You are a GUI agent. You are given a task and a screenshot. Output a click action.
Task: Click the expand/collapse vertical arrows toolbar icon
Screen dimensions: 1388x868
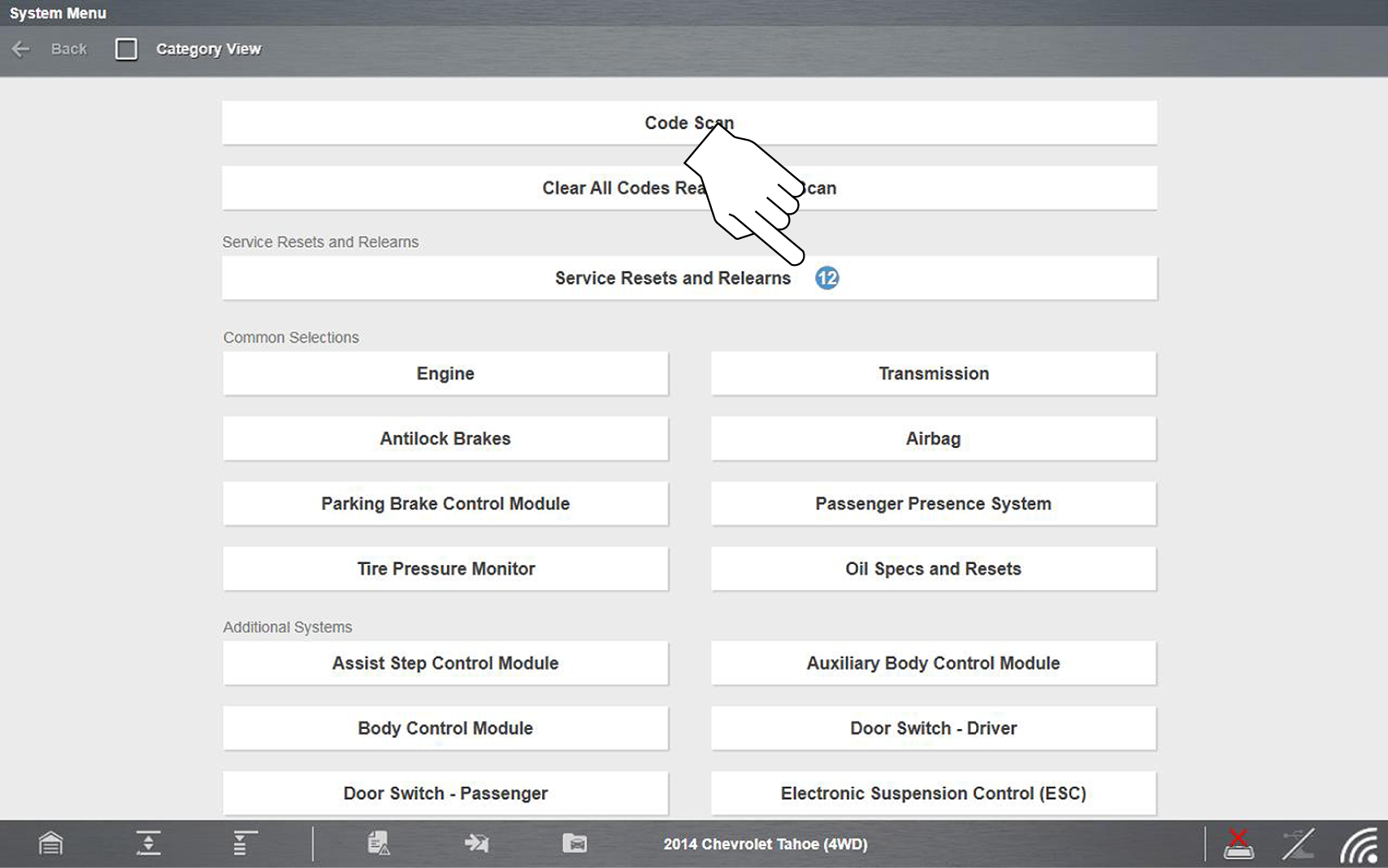tap(148, 844)
